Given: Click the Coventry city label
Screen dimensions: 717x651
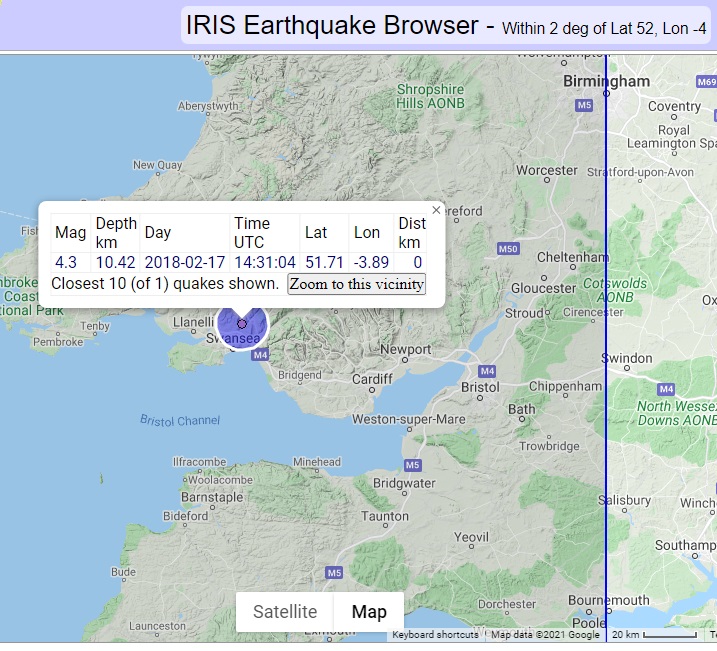Looking at the screenshot, I should tap(674, 106).
